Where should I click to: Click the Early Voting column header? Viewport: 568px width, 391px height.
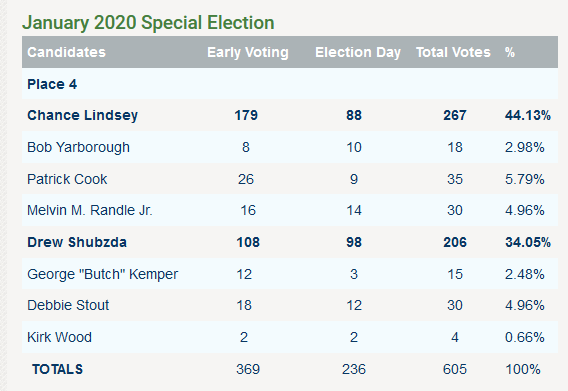tap(248, 52)
